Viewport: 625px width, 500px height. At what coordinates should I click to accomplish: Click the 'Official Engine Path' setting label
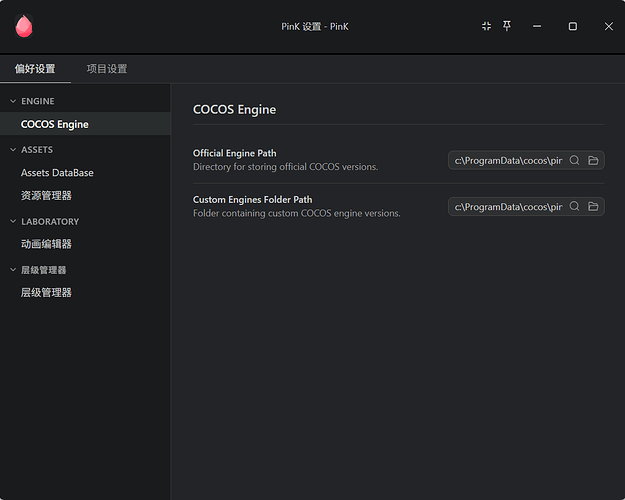tap(234, 153)
